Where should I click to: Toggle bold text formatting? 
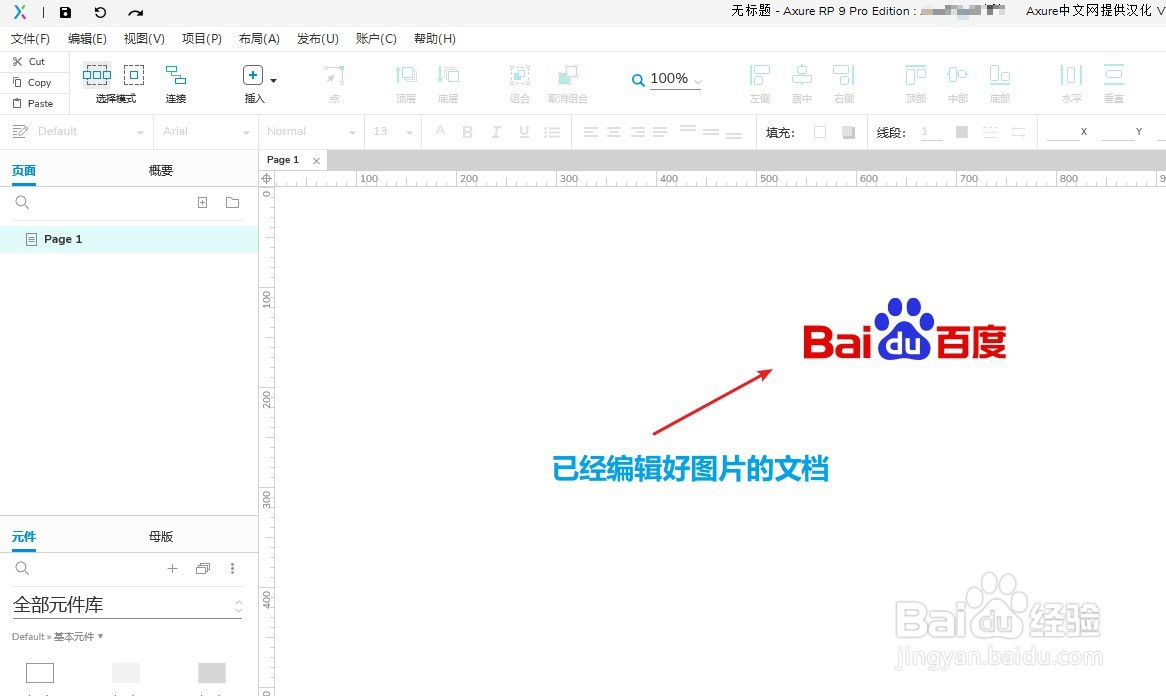(x=467, y=132)
